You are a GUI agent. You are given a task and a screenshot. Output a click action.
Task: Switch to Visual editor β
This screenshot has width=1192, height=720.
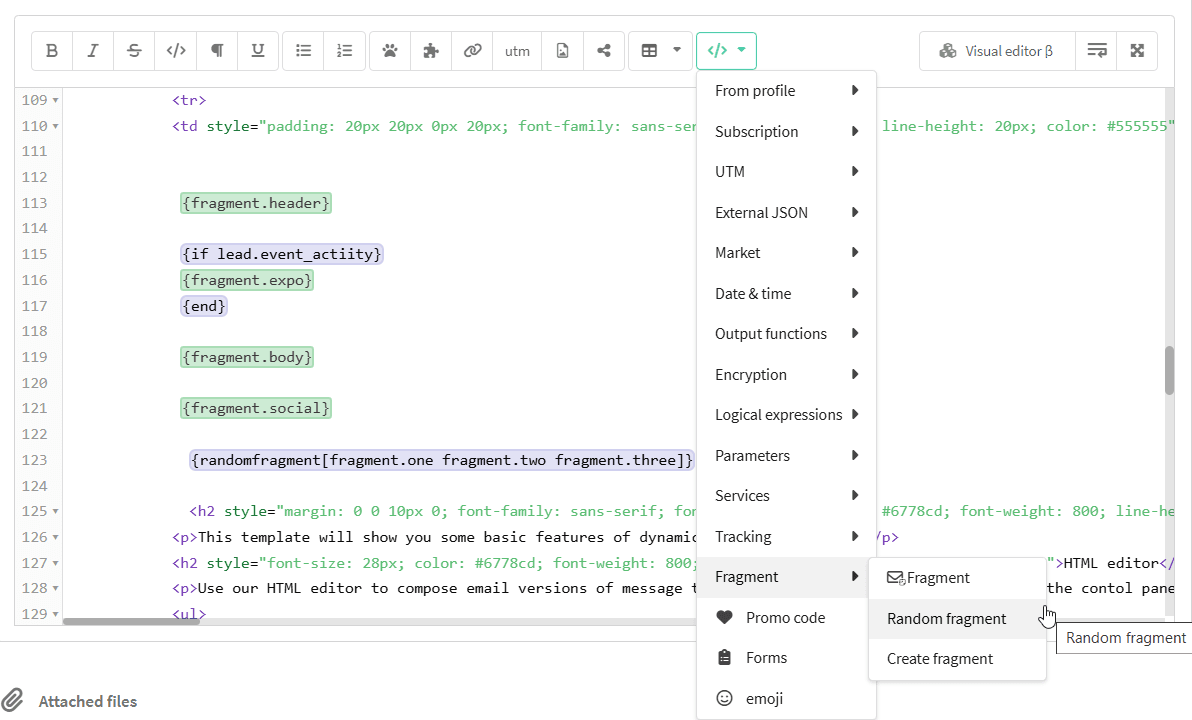(x=997, y=51)
